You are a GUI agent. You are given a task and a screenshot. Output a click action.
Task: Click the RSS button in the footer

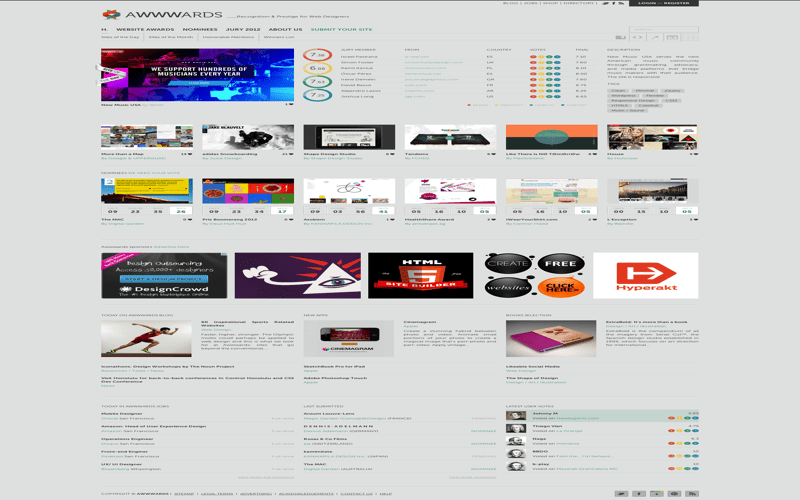692,493
